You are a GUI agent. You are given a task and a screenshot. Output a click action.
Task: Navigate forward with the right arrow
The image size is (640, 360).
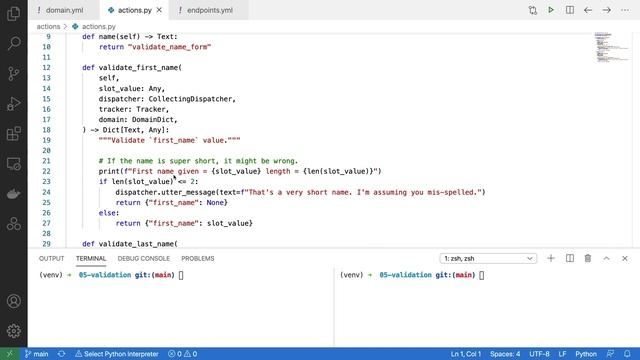607,10
